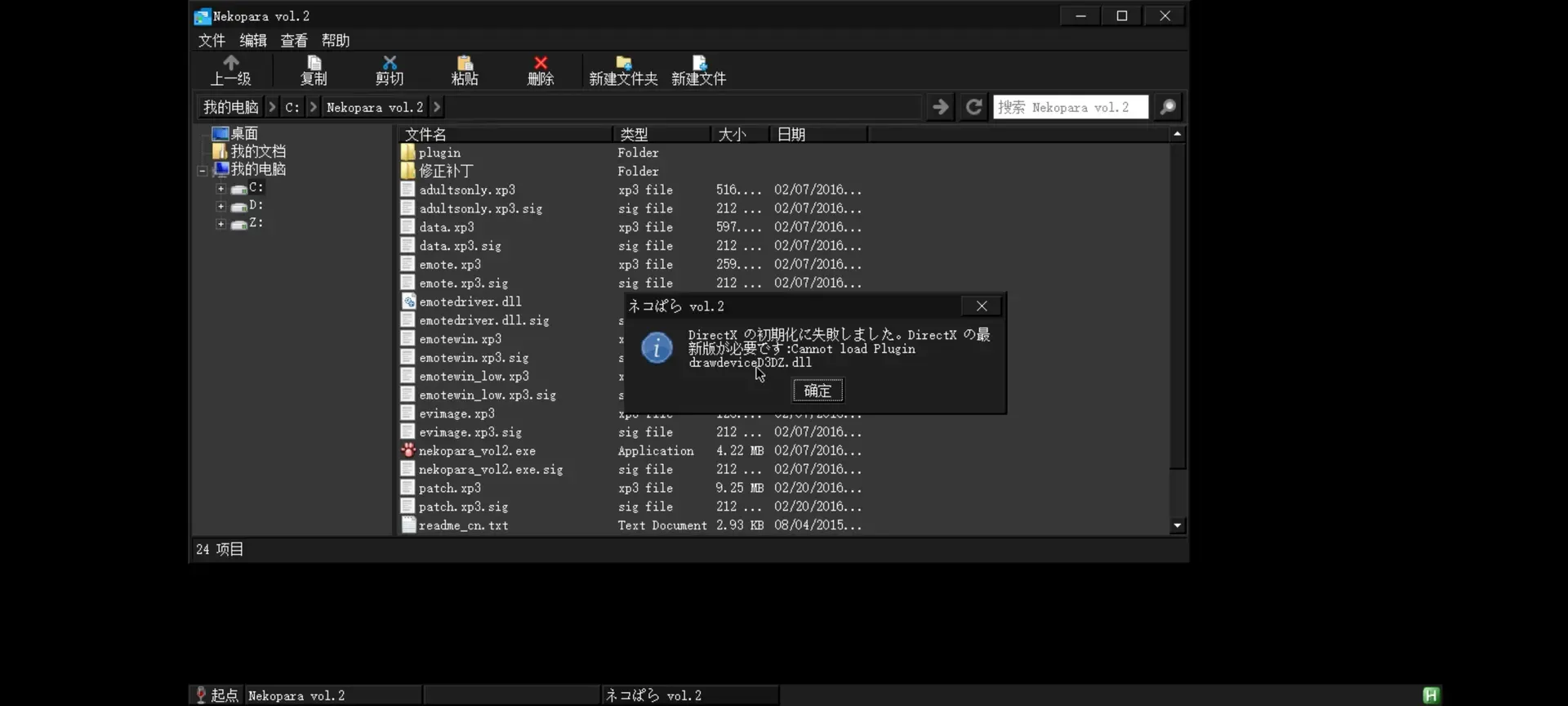
Task: Select data.xp3.sig file row
Action: [x=632, y=245]
